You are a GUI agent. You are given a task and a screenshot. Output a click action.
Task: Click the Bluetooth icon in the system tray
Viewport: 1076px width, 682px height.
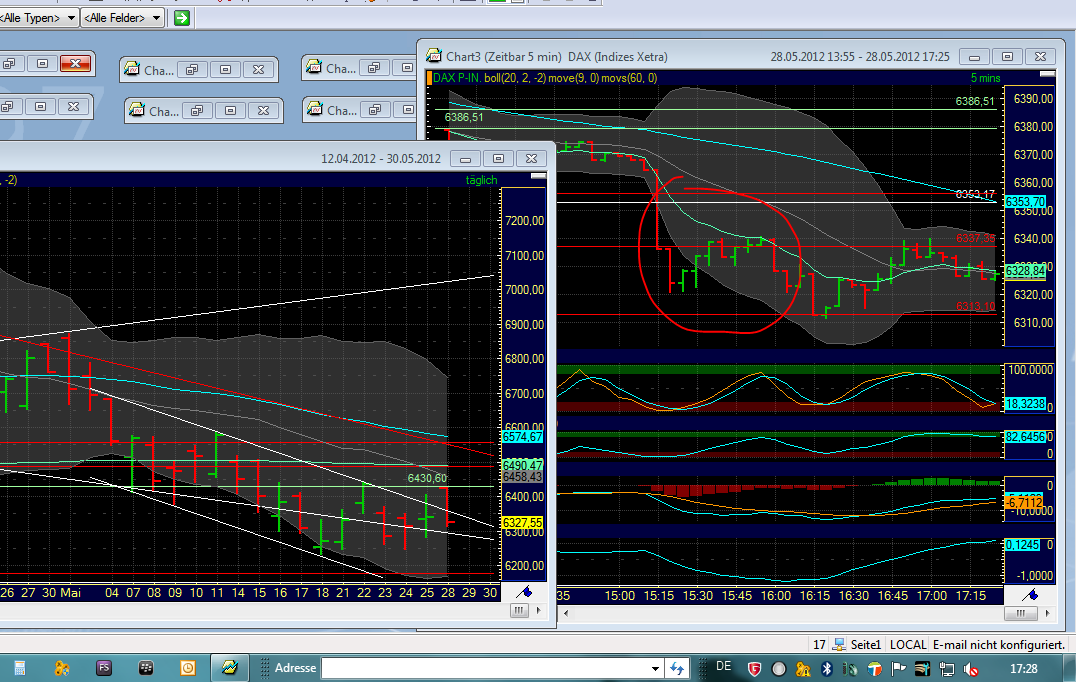click(x=827, y=668)
